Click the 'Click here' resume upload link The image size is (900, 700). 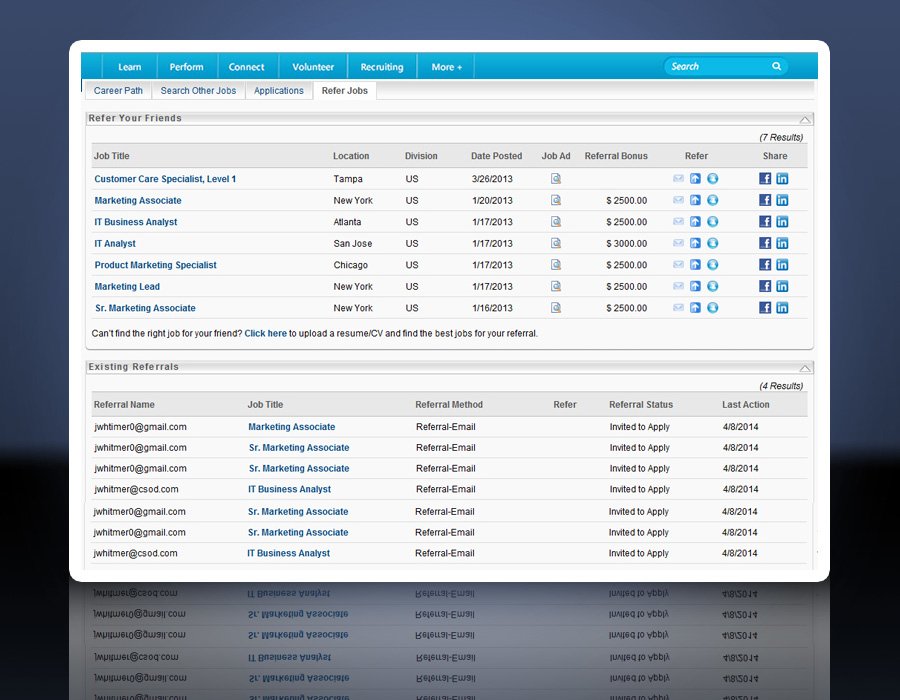click(265, 333)
